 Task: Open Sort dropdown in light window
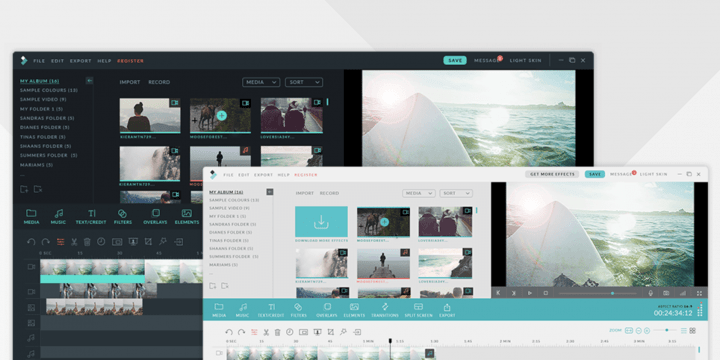coord(456,193)
